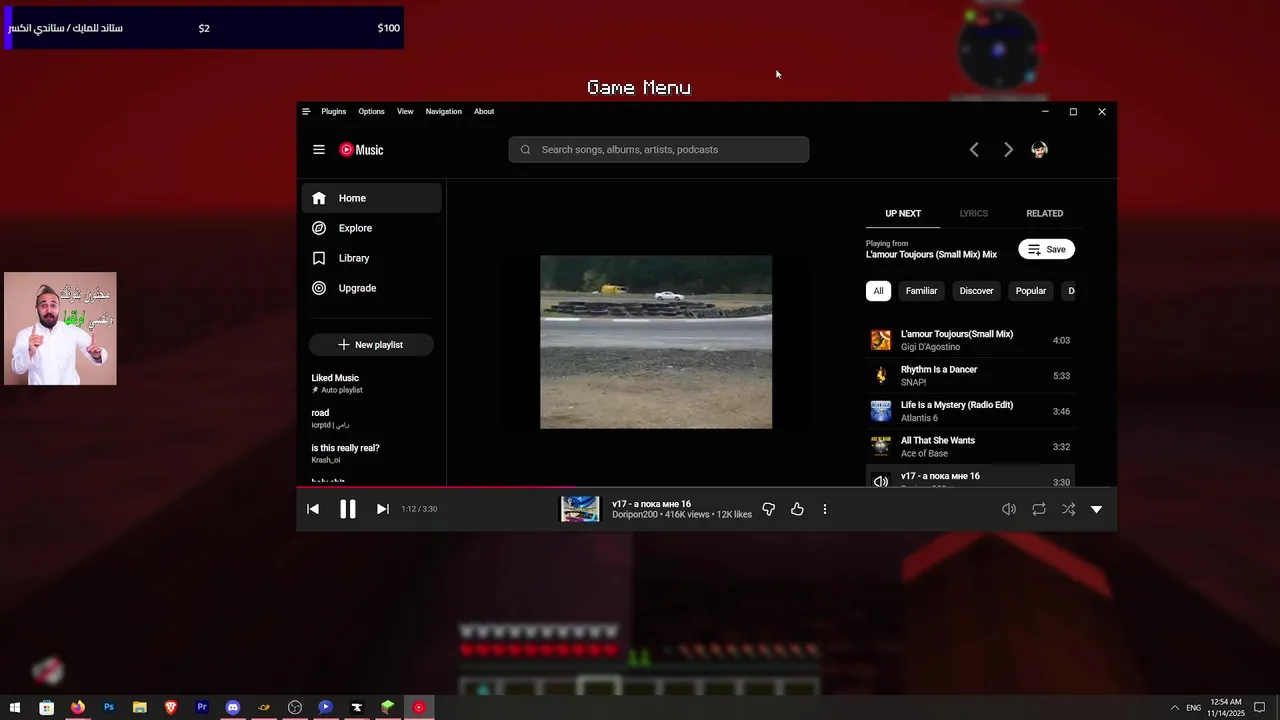Viewport: 1280px width, 720px height.
Task: Open the 'is this really real?' playlist
Action: [x=371, y=453]
